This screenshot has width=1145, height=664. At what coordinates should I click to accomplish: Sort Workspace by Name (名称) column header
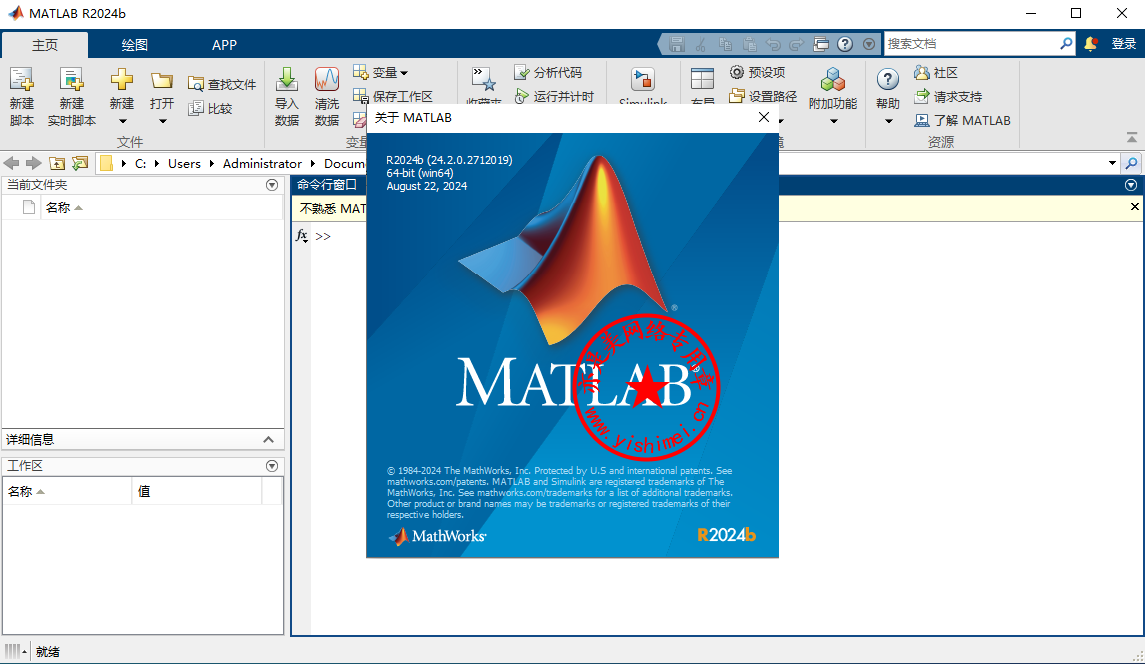pos(68,491)
